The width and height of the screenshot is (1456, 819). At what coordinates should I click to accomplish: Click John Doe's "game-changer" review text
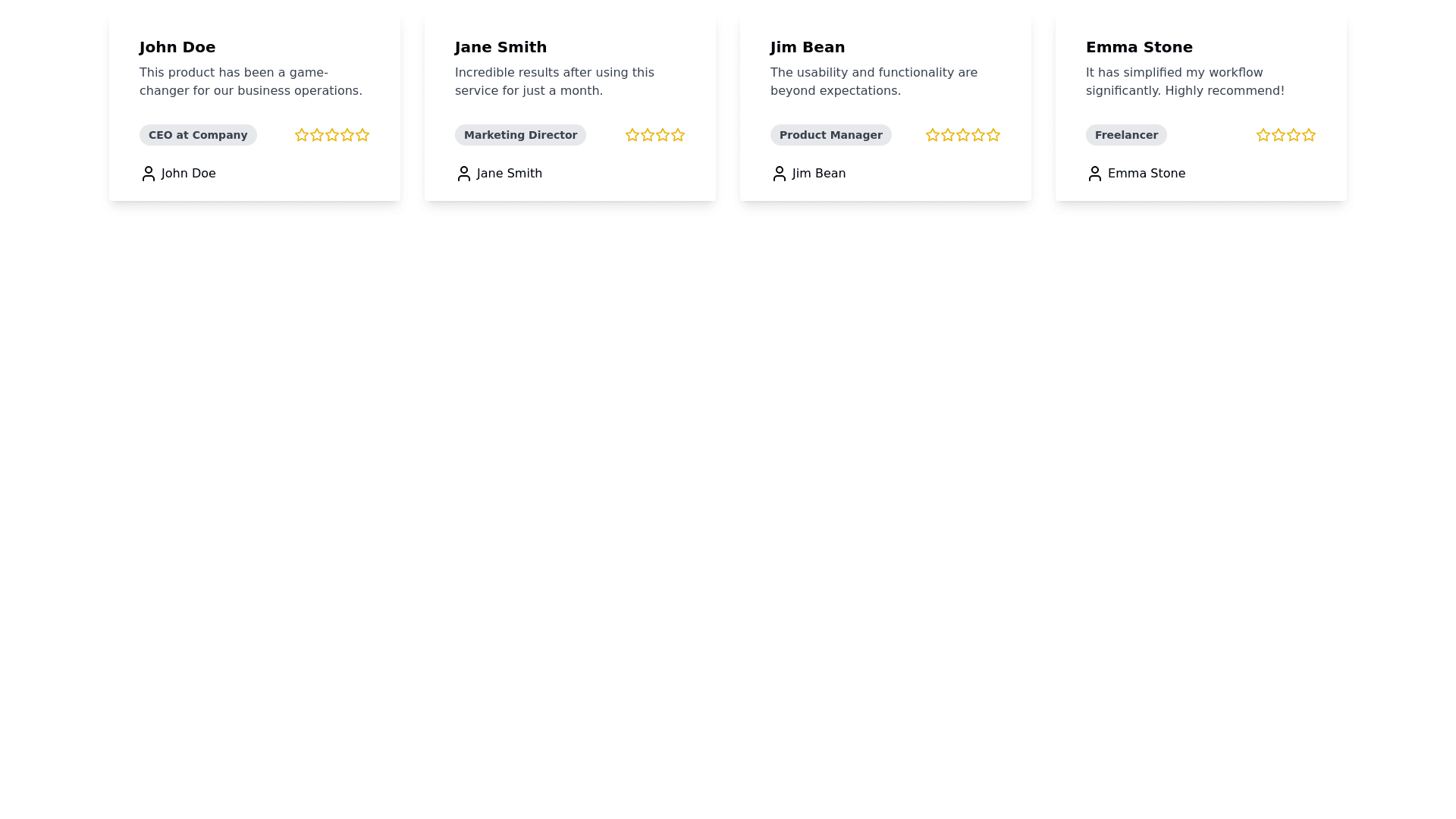(x=251, y=82)
